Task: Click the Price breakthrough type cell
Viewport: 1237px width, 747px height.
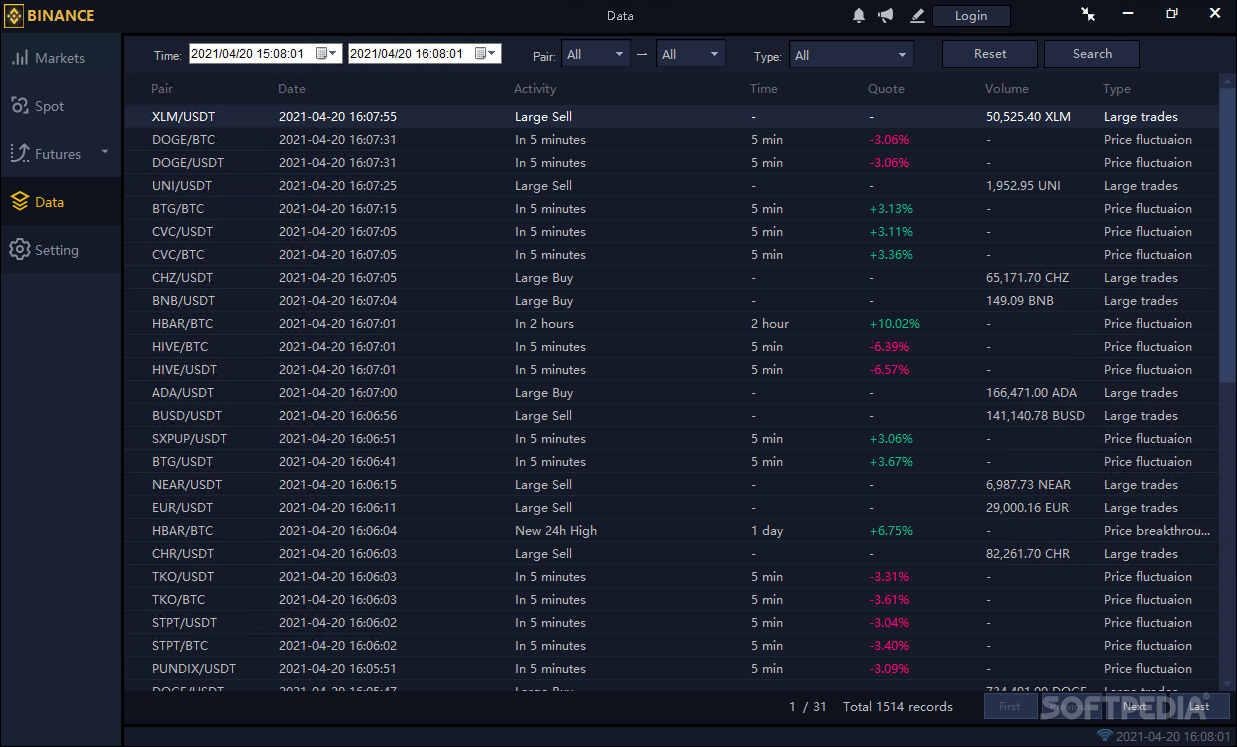Action: [x=1157, y=531]
